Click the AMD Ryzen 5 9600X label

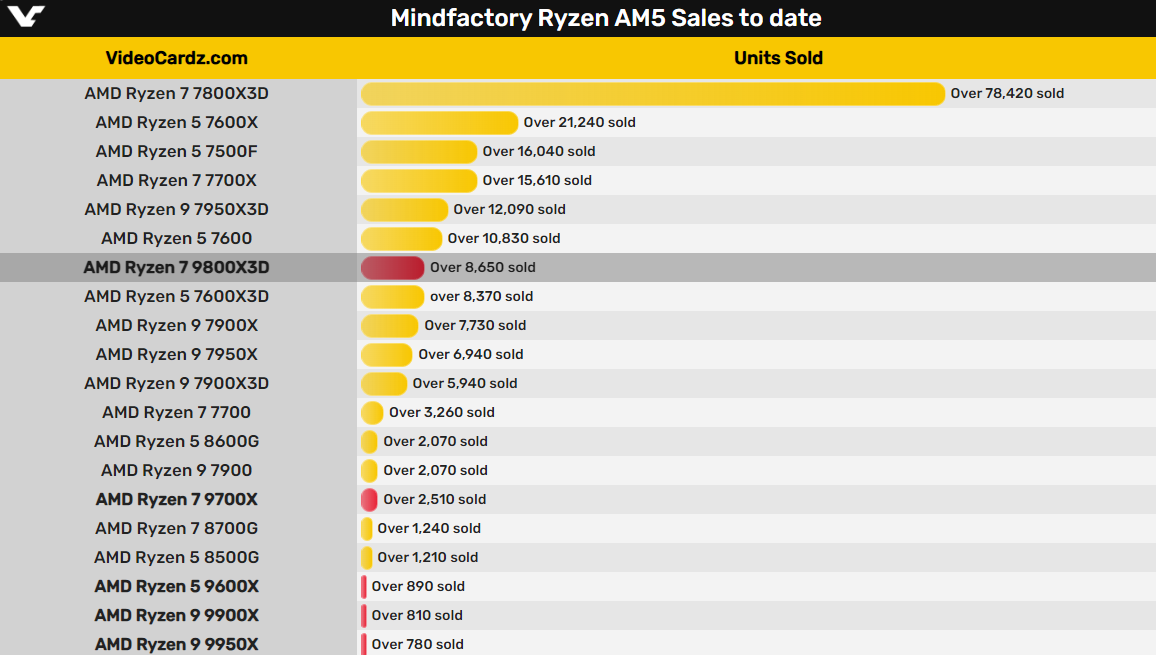click(x=177, y=587)
